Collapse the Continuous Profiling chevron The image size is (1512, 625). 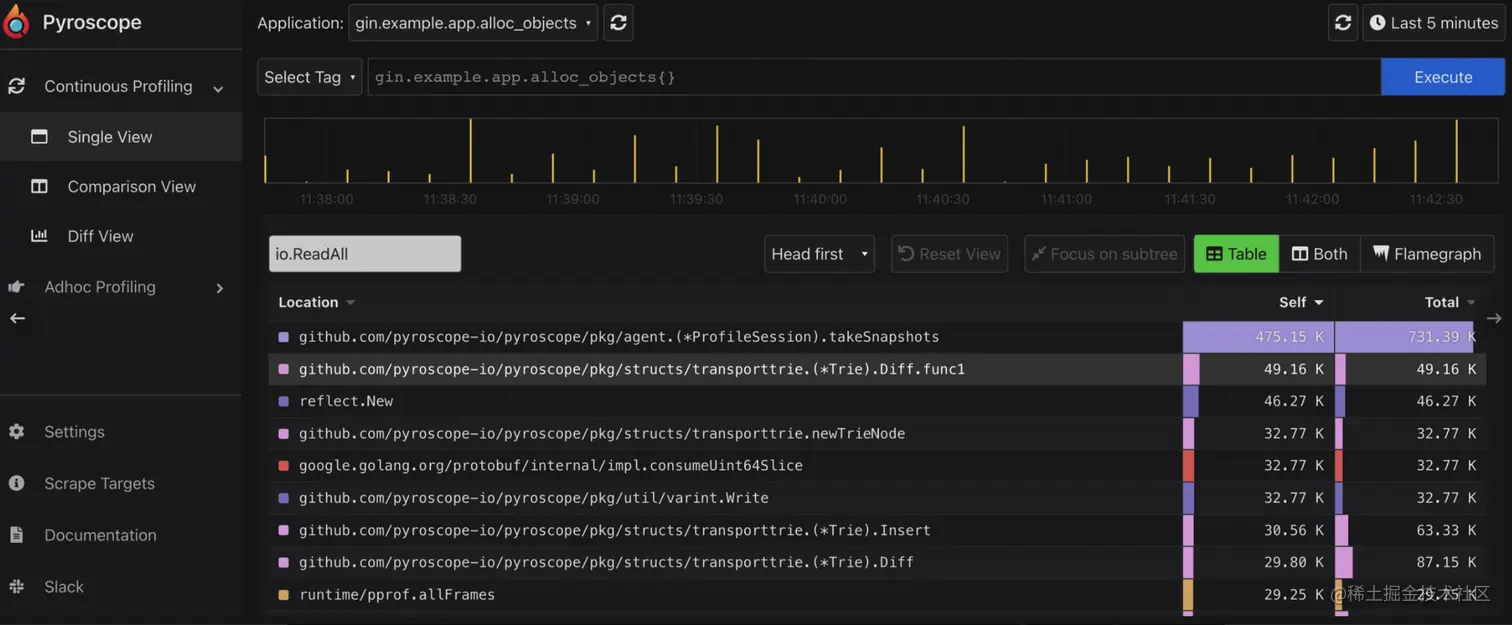click(218, 88)
